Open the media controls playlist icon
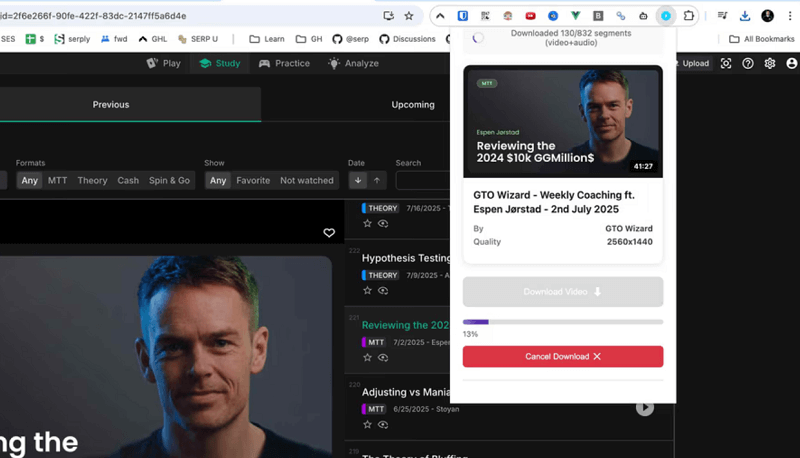The image size is (800, 458). pos(722,16)
